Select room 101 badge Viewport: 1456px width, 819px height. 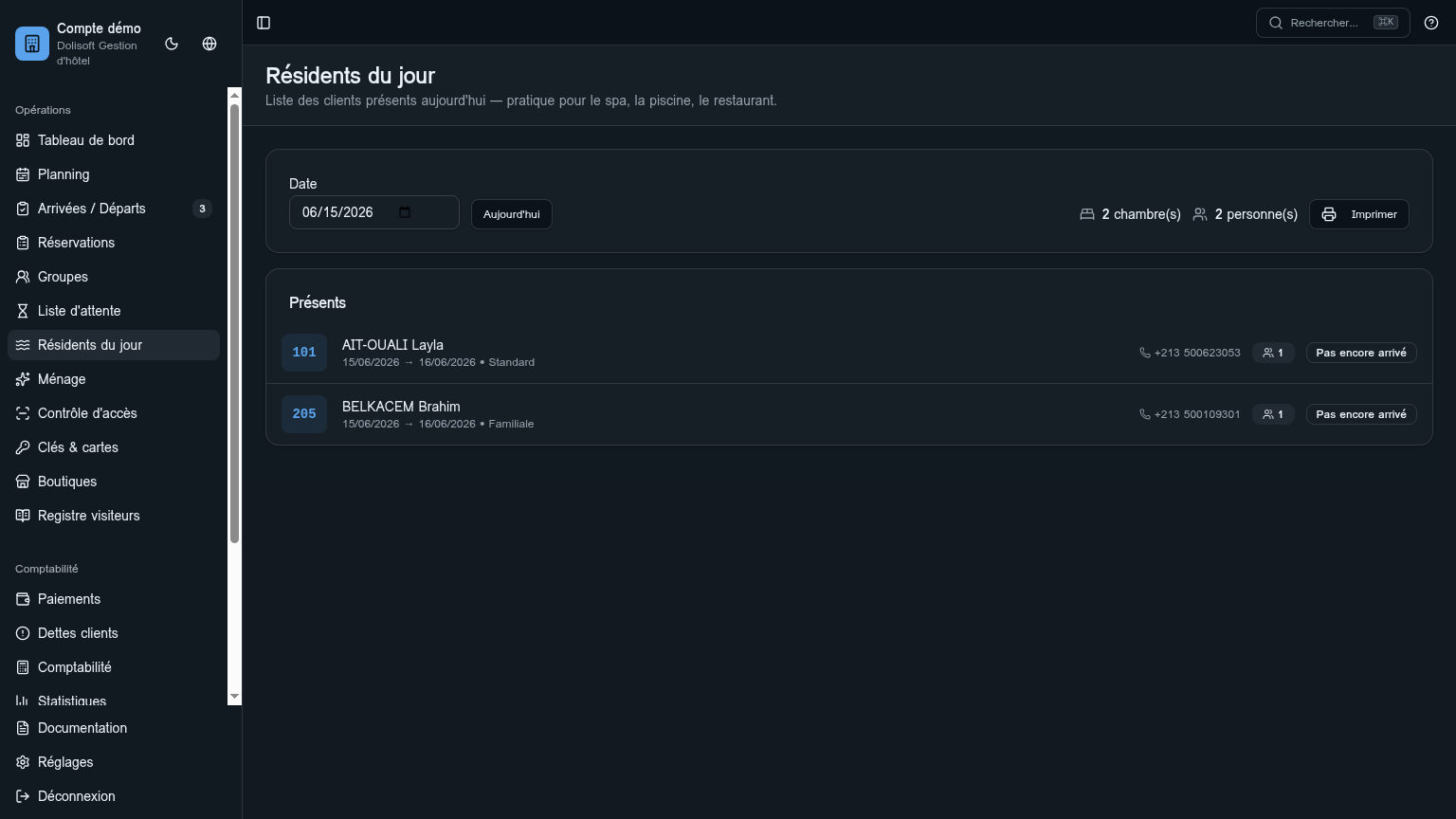click(x=304, y=353)
